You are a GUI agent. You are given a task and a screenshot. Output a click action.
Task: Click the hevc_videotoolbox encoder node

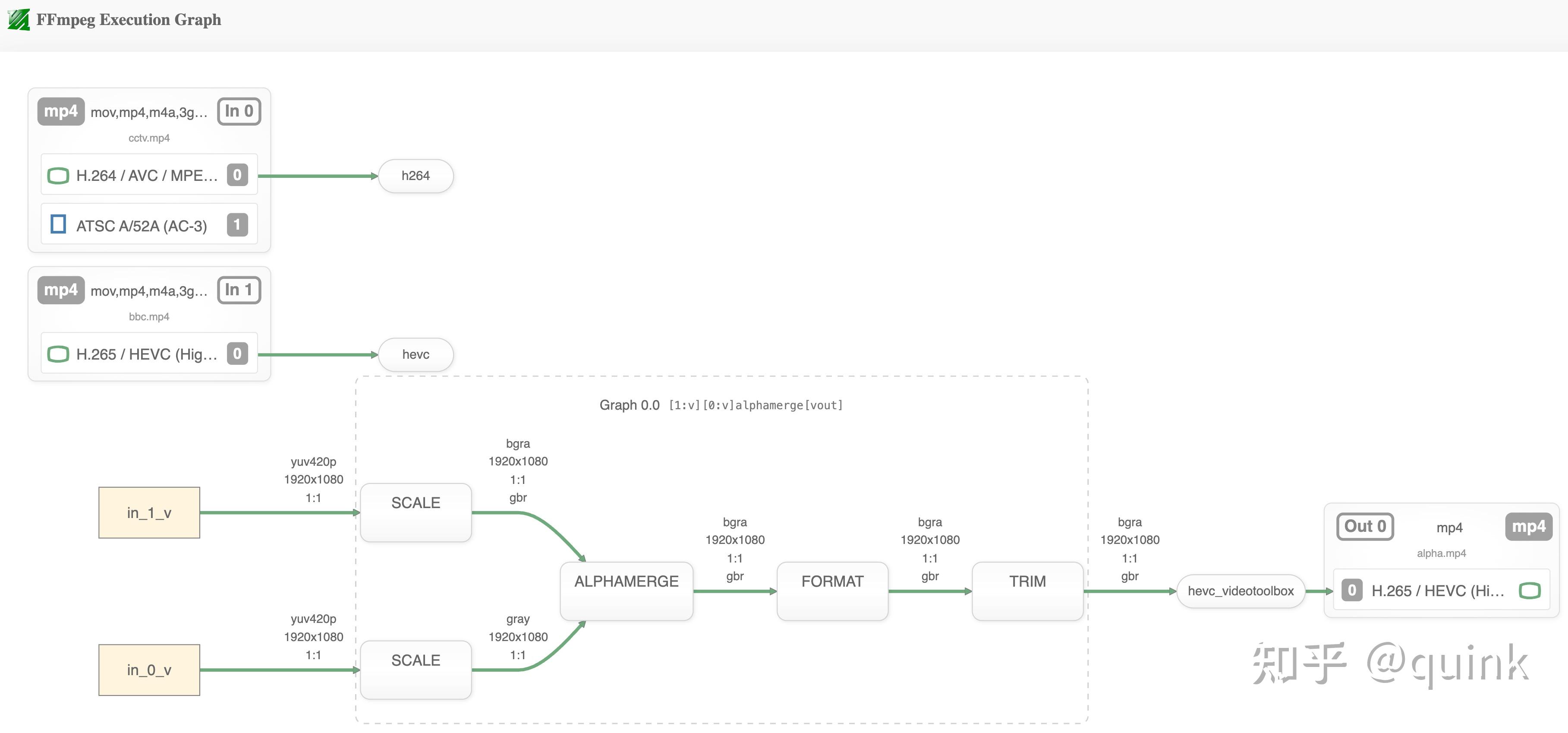pos(1241,591)
